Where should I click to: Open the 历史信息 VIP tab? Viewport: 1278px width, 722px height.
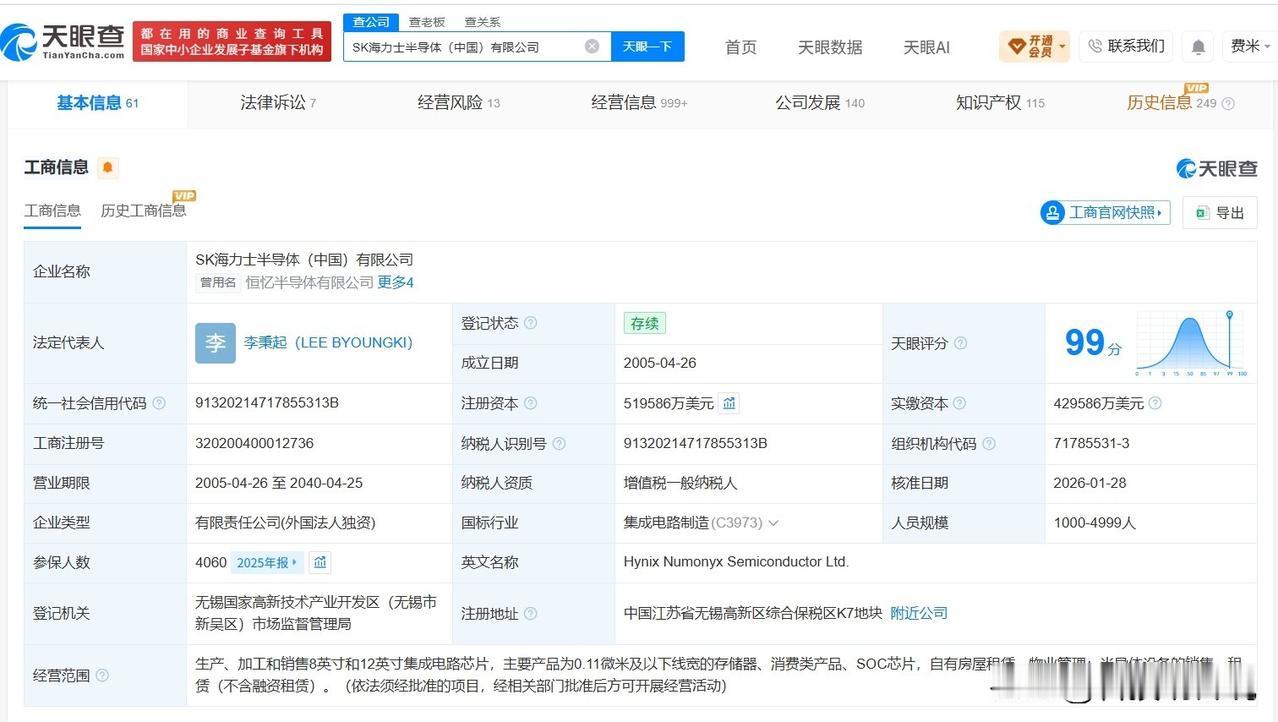pos(1171,103)
